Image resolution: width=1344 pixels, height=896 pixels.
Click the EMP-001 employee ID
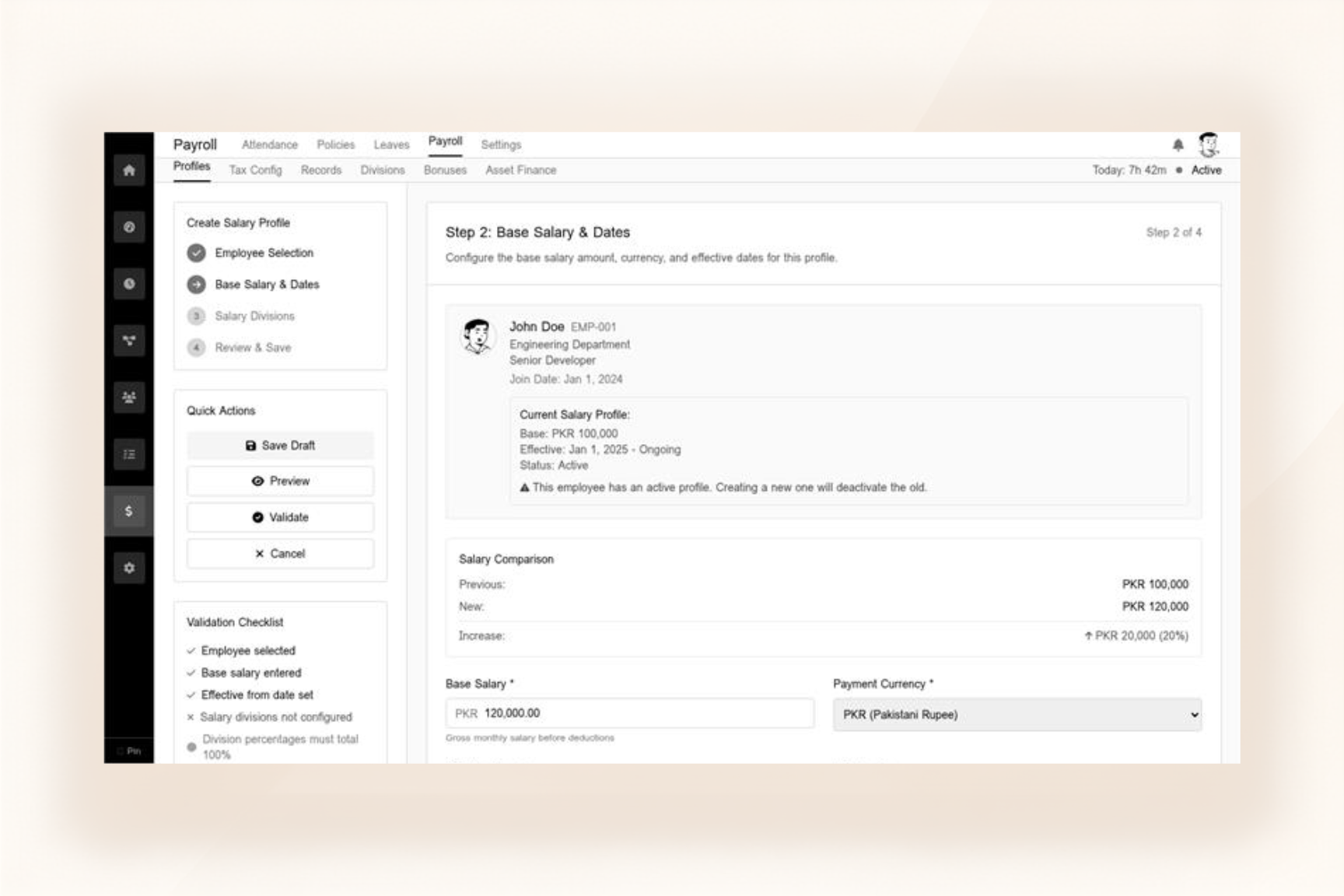coord(593,327)
